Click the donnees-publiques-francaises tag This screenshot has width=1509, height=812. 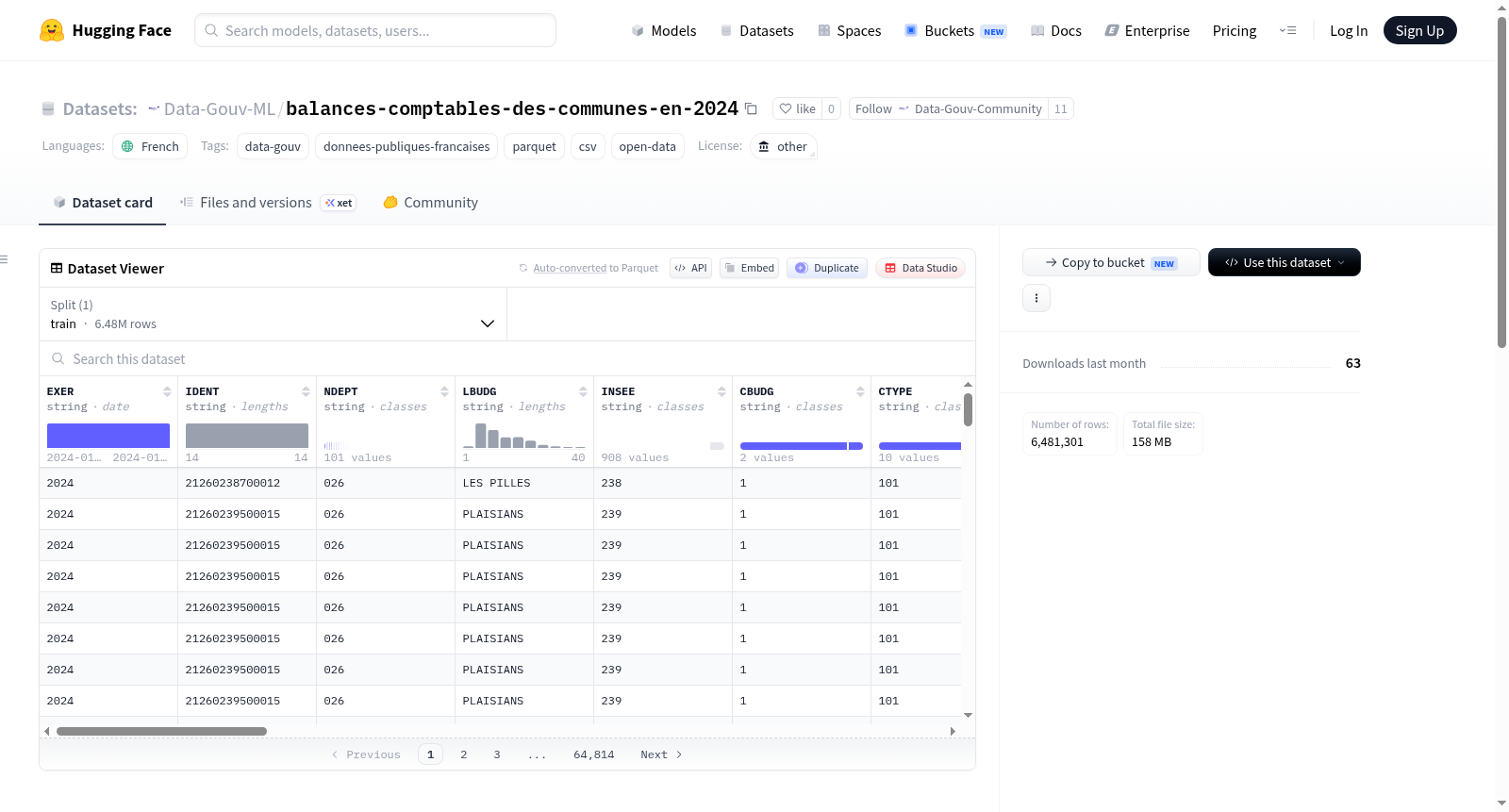point(406,146)
